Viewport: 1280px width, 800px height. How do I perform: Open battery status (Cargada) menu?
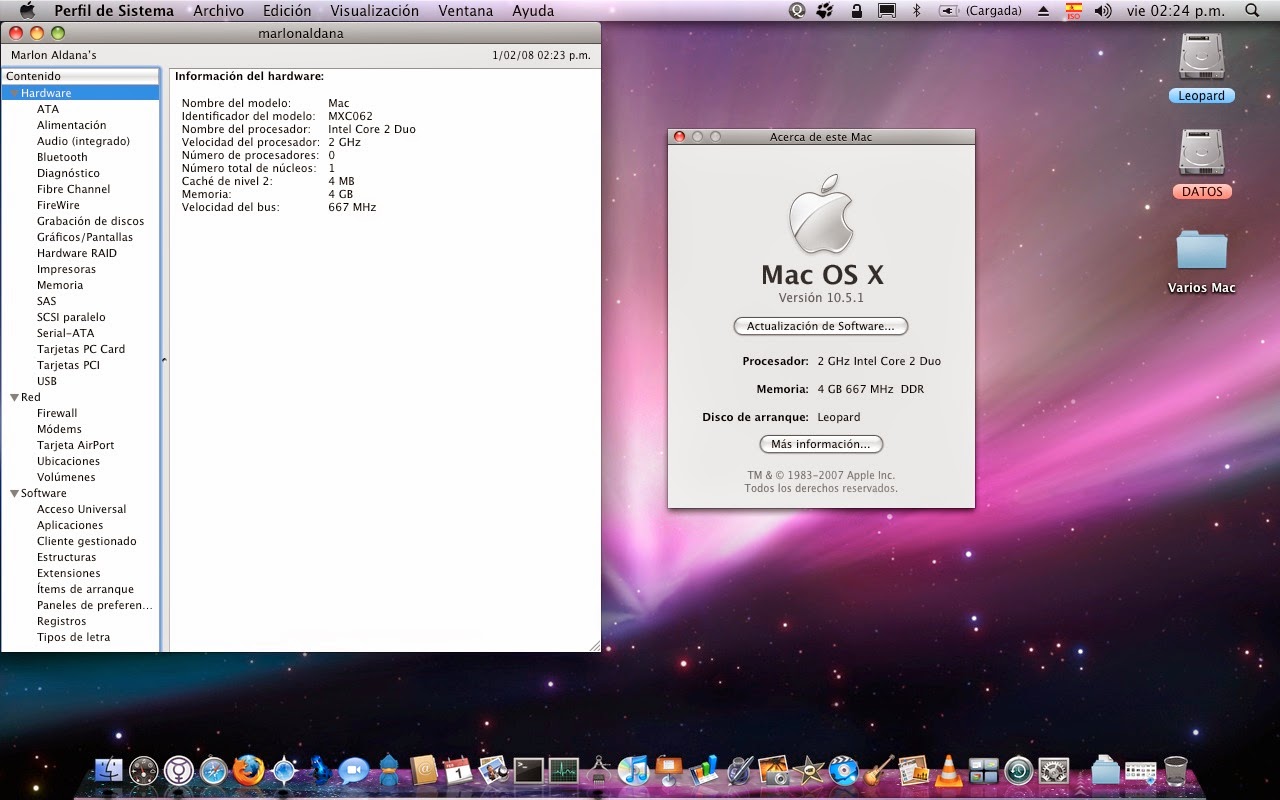tap(980, 11)
